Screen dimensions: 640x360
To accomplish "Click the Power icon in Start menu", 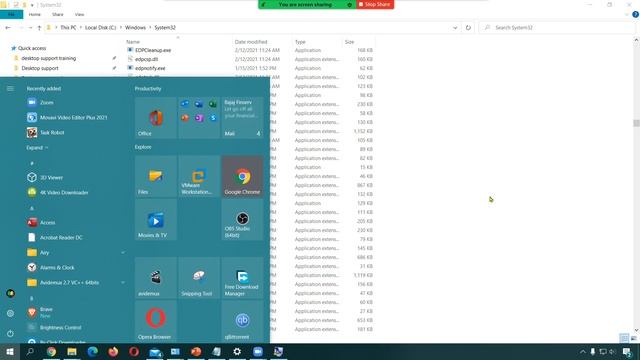I will click(11, 333).
